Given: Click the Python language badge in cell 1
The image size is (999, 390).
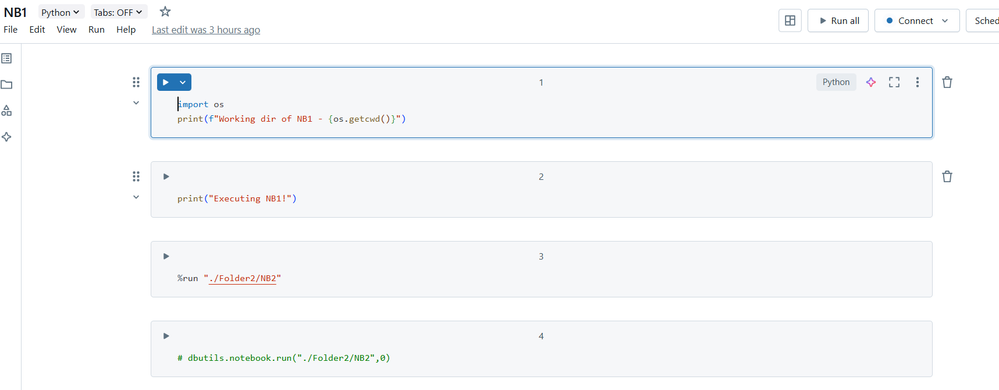Looking at the screenshot, I should (x=836, y=82).
